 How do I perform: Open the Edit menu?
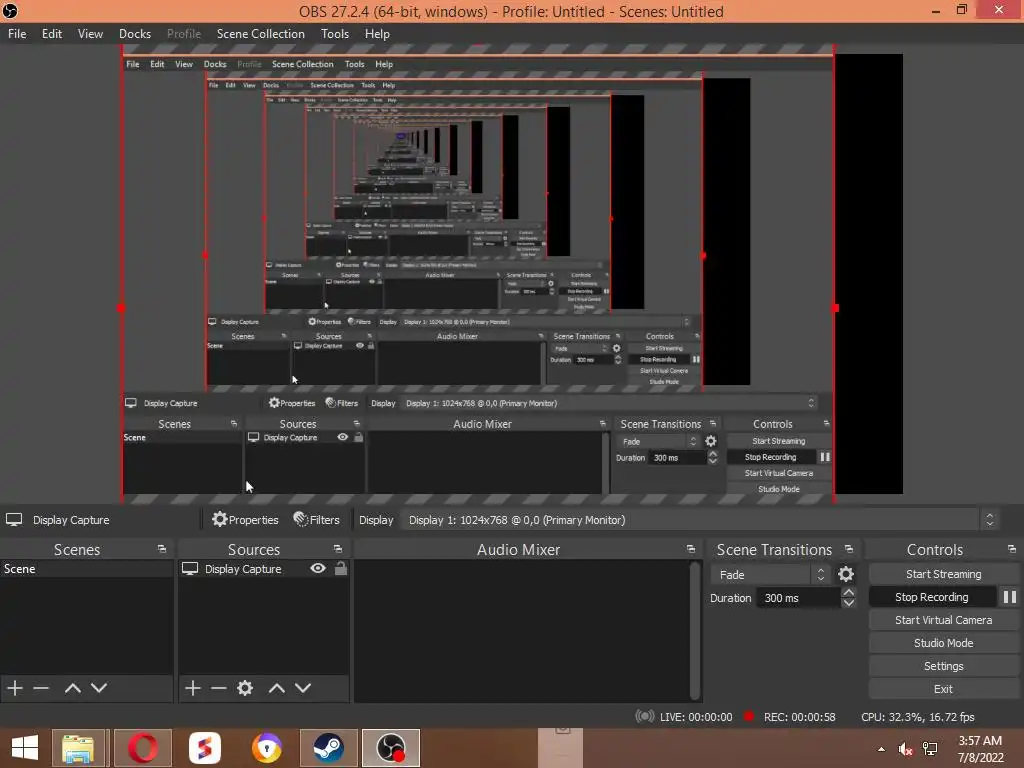(x=52, y=33)
